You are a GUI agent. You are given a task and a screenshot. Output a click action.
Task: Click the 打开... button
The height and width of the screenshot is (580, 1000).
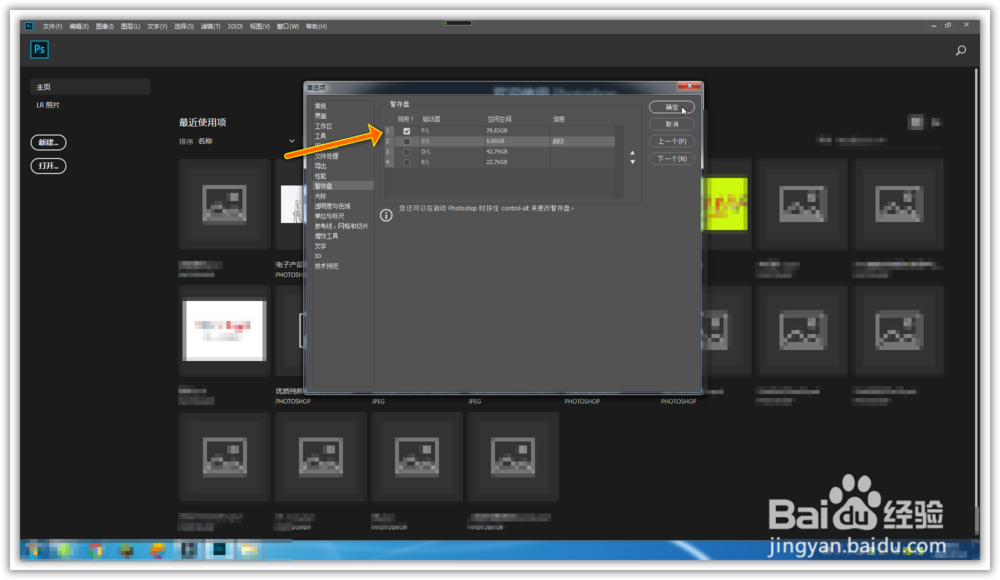(x=48, y=166)
